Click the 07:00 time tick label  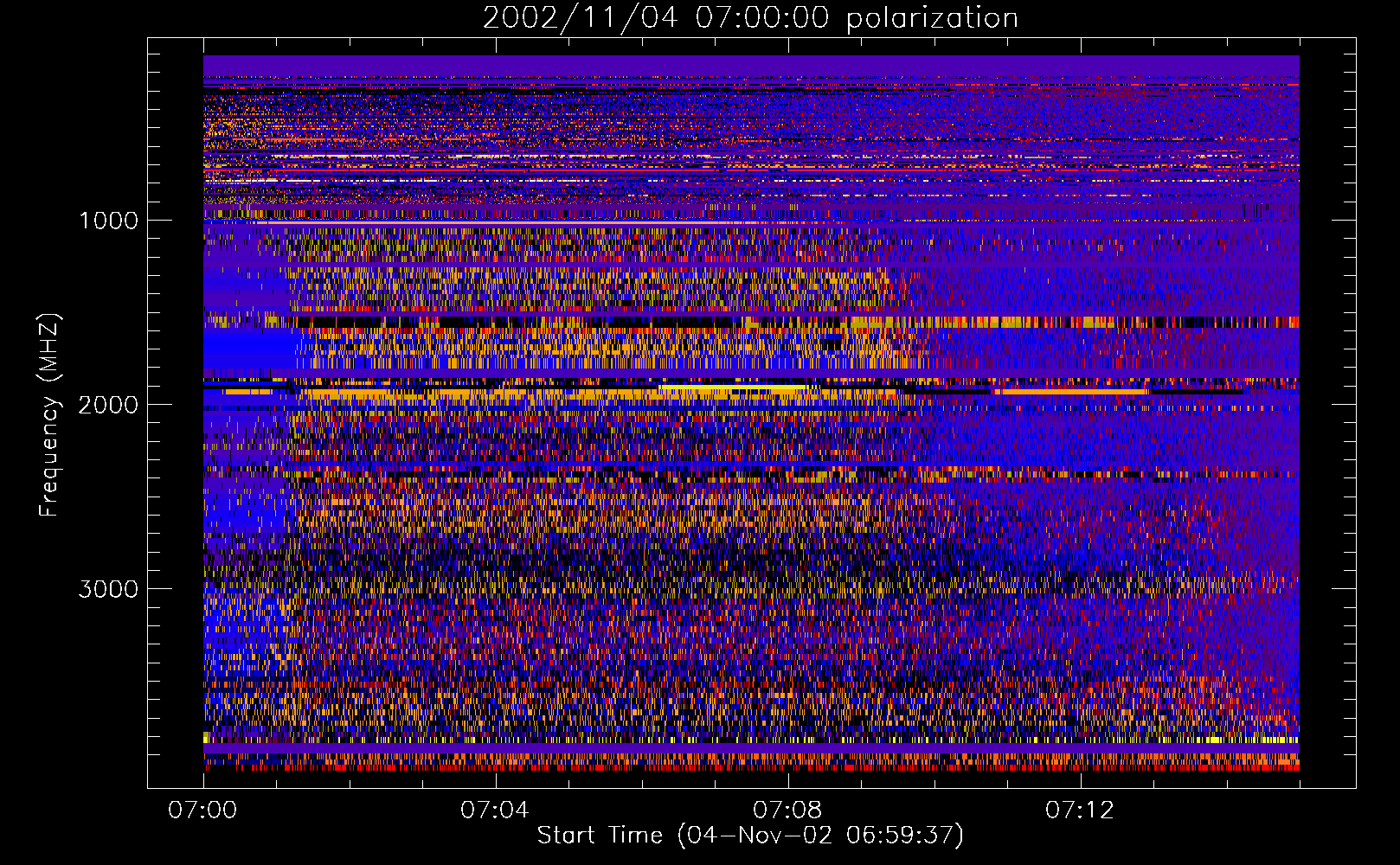[x=203, y=810]
